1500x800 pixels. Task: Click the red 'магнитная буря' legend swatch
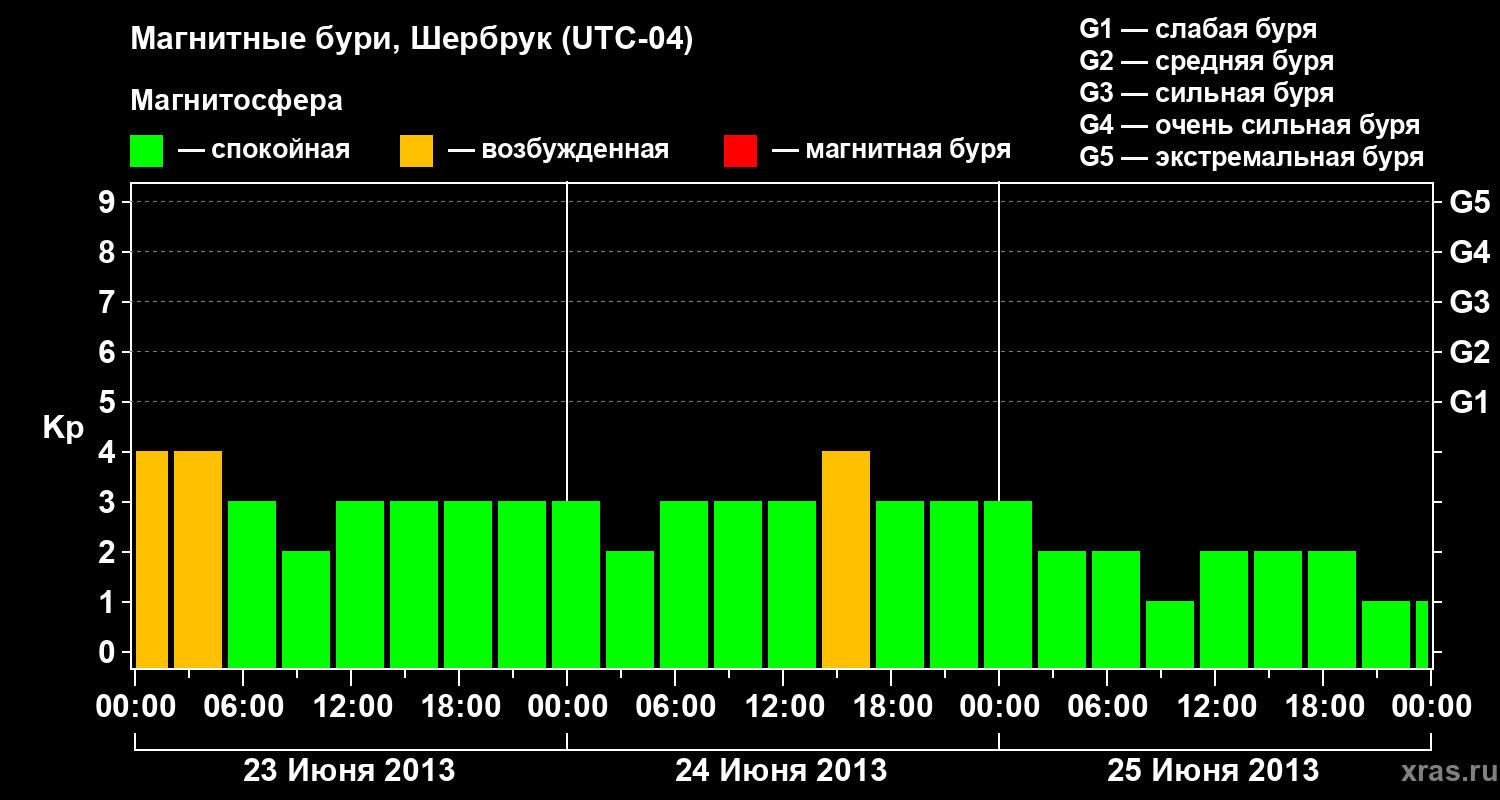(x=741, y=151)
